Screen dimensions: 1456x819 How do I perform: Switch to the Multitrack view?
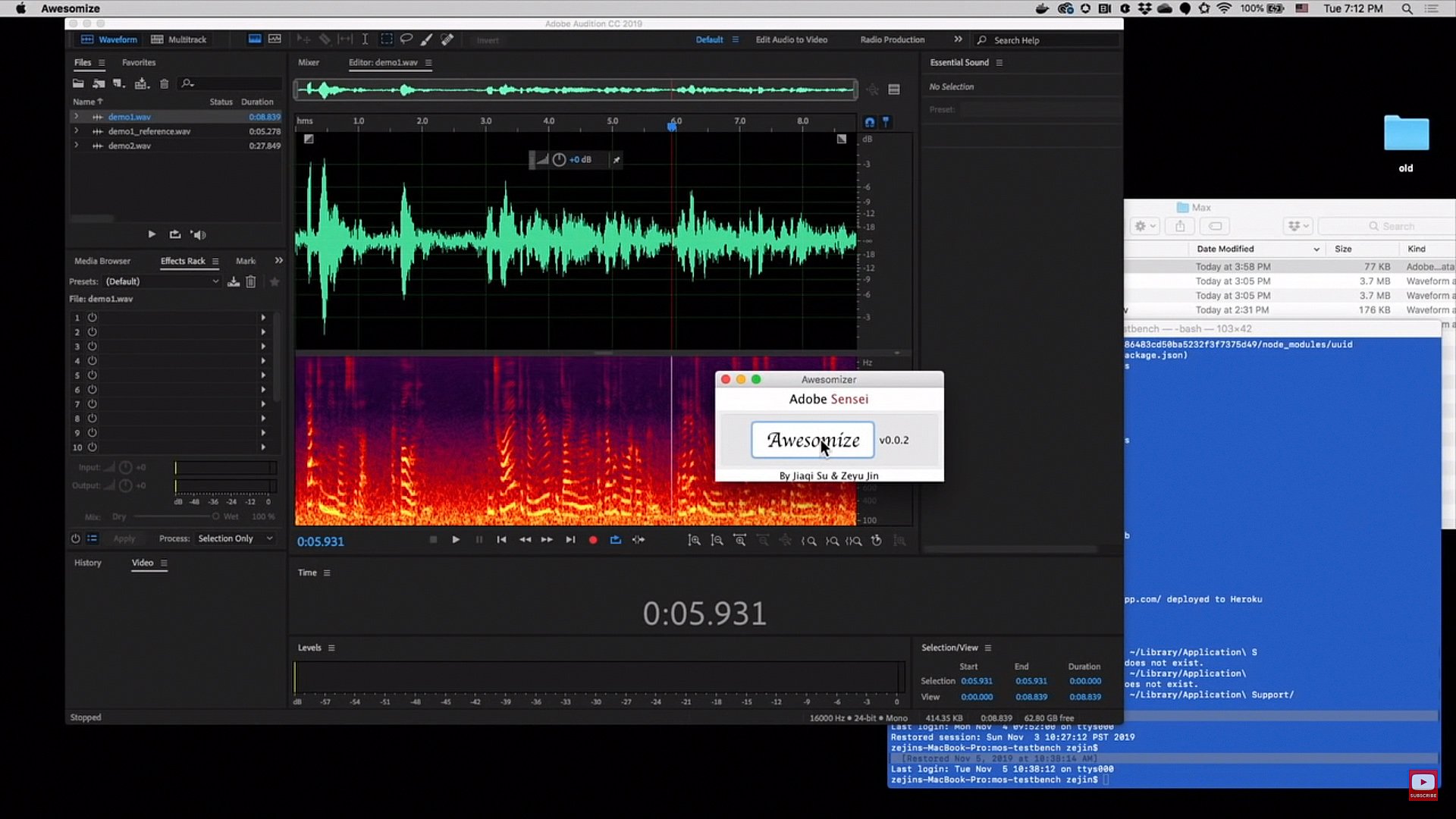coord(179,39)
